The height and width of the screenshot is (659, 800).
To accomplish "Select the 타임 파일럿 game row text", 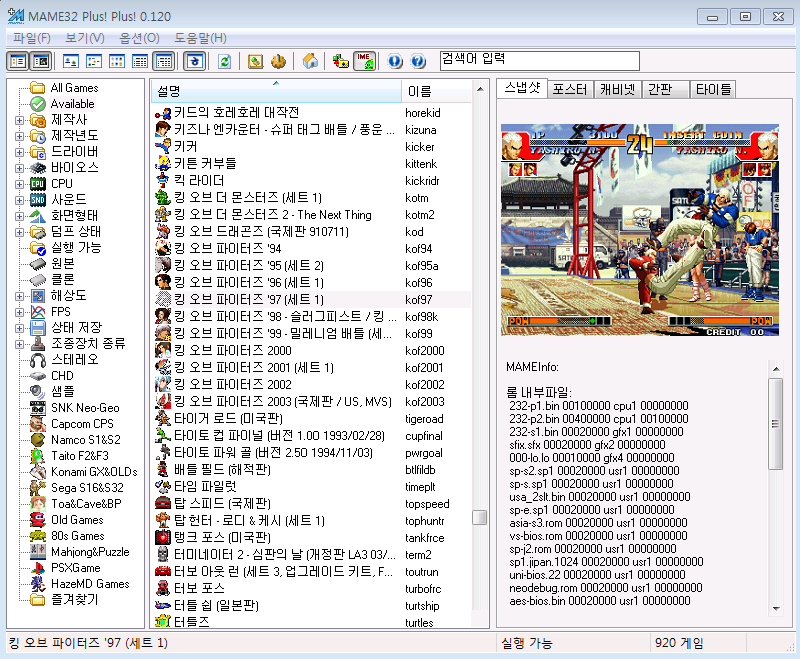I will [205, 487].
